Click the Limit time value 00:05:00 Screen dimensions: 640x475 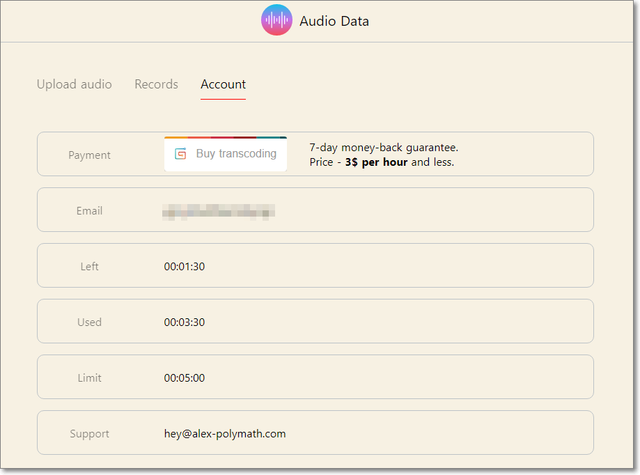185,379
